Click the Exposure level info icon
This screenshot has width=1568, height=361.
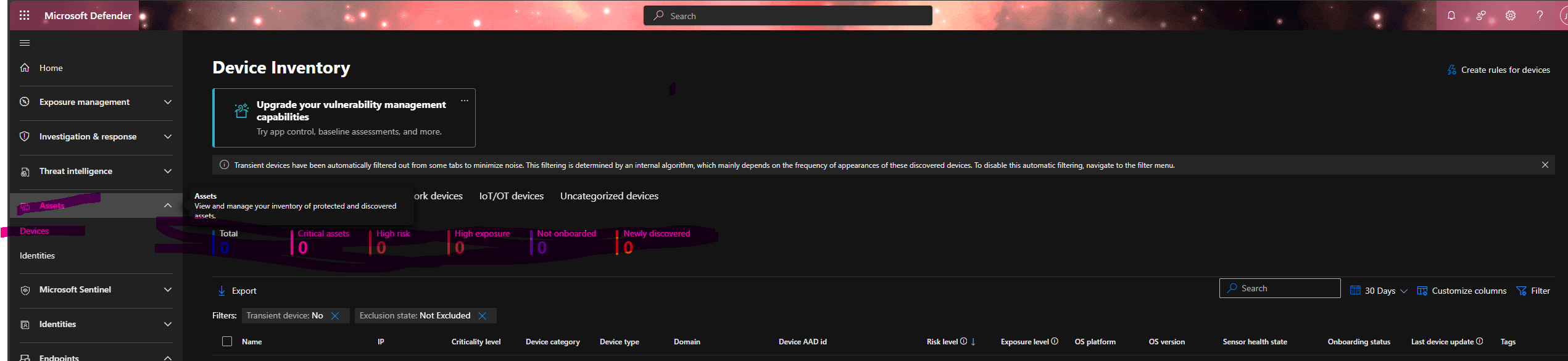point(1055,341)
